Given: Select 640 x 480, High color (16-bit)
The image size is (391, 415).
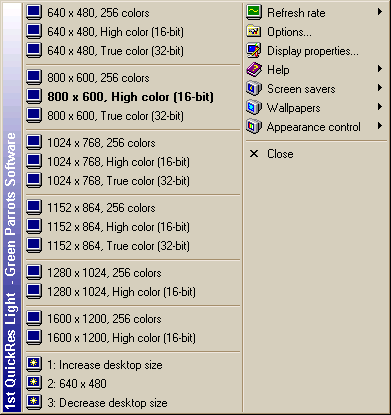Looking at the screenshot, I should 133,32.
